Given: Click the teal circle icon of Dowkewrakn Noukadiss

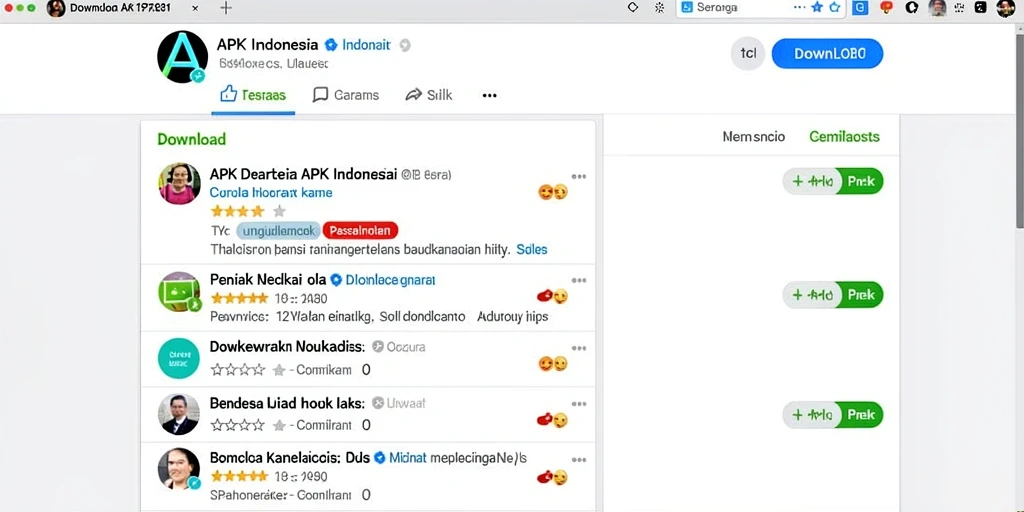Looking at the screenshot, I should point(178,358).
